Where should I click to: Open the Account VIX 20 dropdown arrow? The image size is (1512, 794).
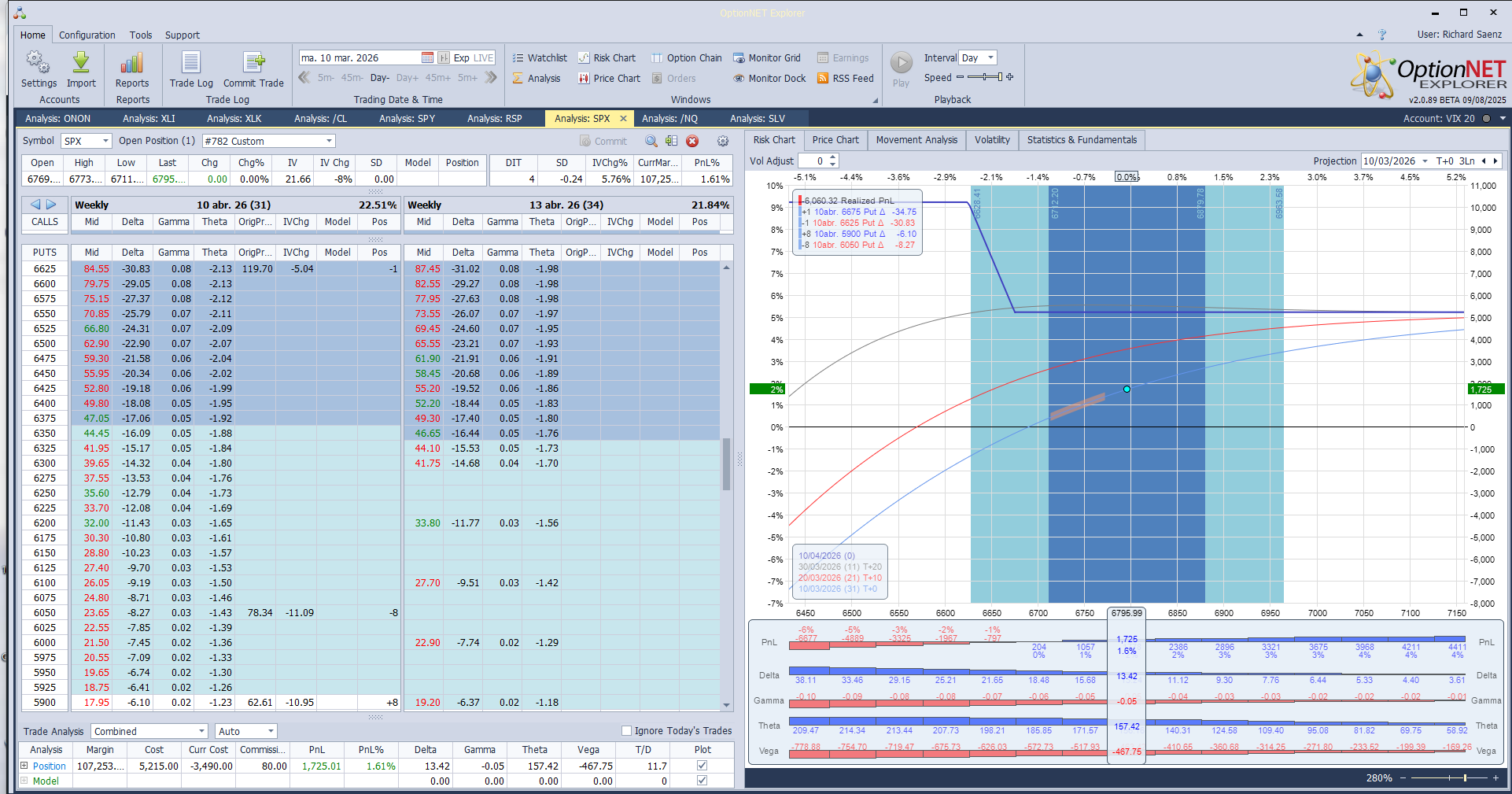1503,119
